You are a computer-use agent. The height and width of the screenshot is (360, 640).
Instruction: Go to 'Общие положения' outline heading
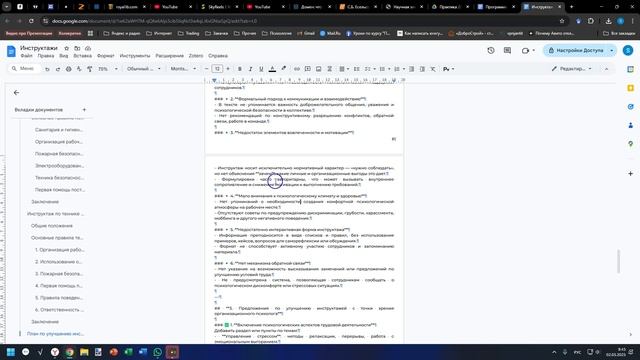tap(52, 226)
